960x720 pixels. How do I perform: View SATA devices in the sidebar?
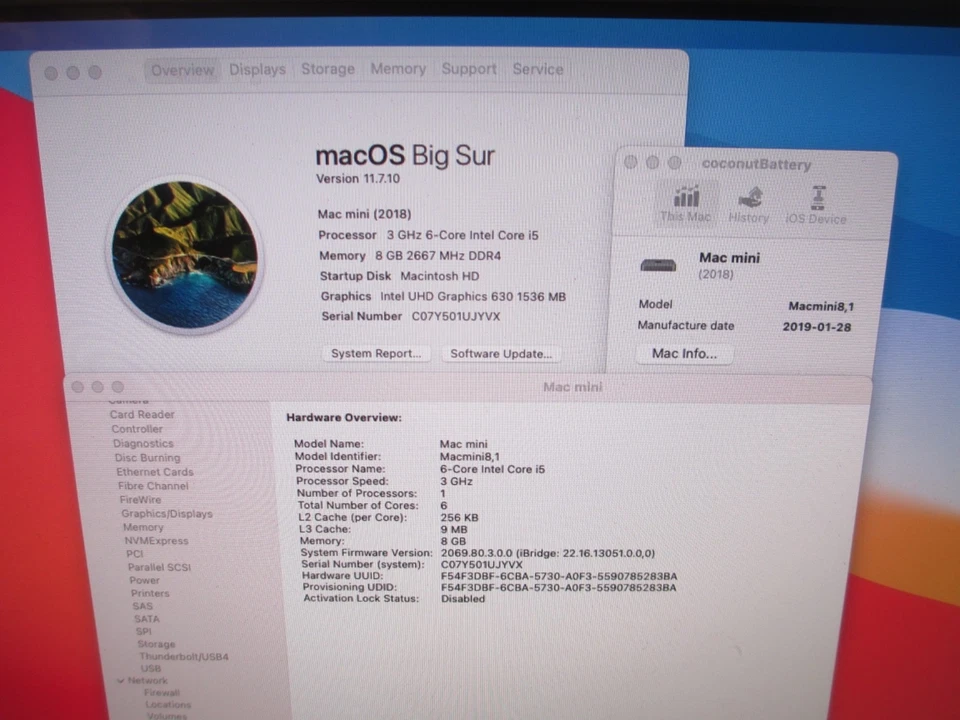pos(147,618)
